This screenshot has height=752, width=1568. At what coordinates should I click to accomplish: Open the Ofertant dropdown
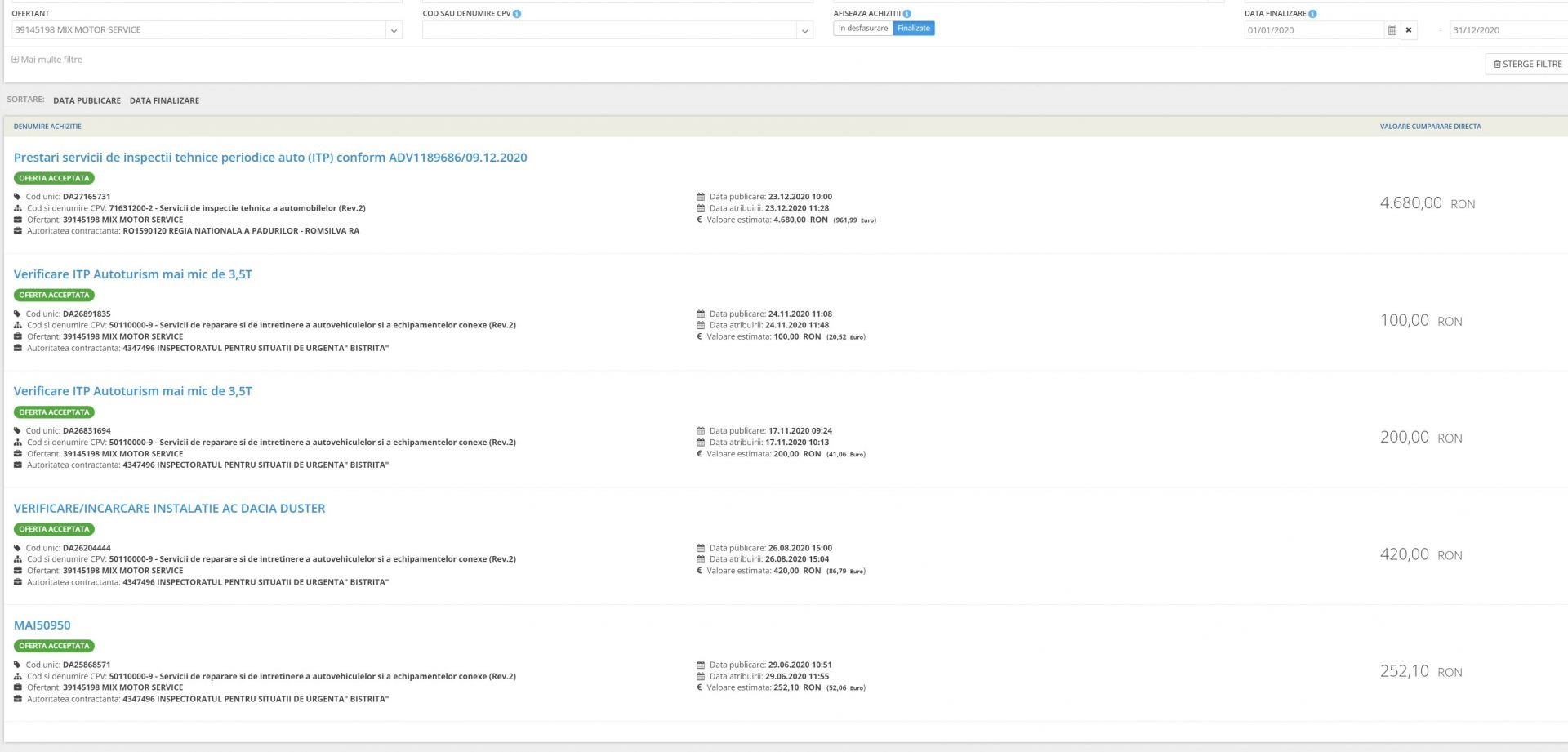coord(394,31)
